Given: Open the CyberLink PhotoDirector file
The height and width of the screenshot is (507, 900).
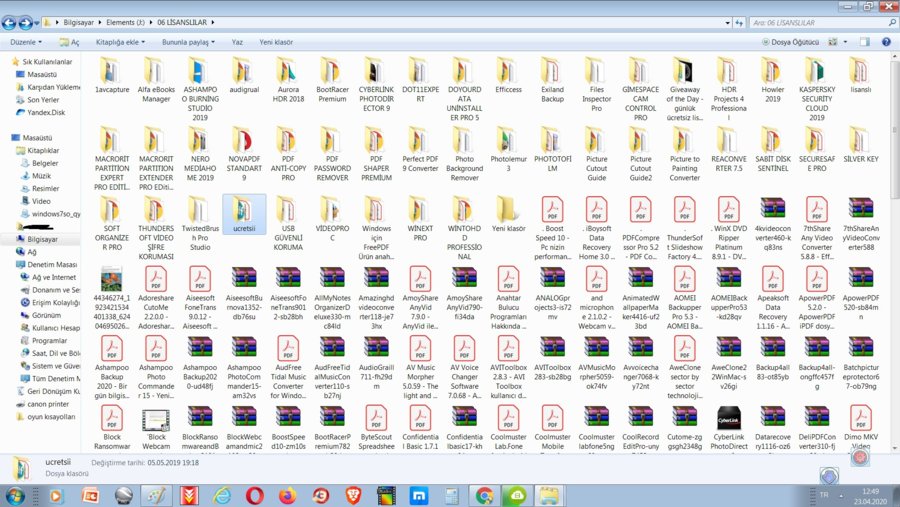Looking at the screenshot, I should pyautogui.click(x=728, y=428).
